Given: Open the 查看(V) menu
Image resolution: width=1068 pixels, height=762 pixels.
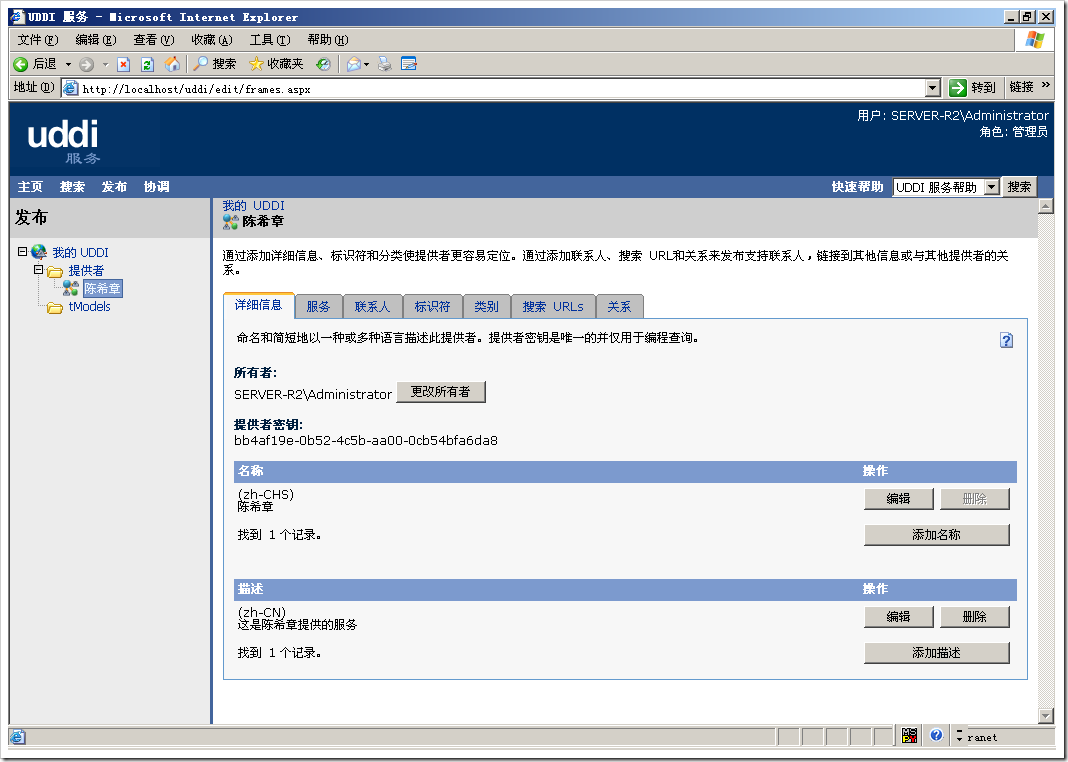Looking at the screenshot, I should click(x=154, y=39).
